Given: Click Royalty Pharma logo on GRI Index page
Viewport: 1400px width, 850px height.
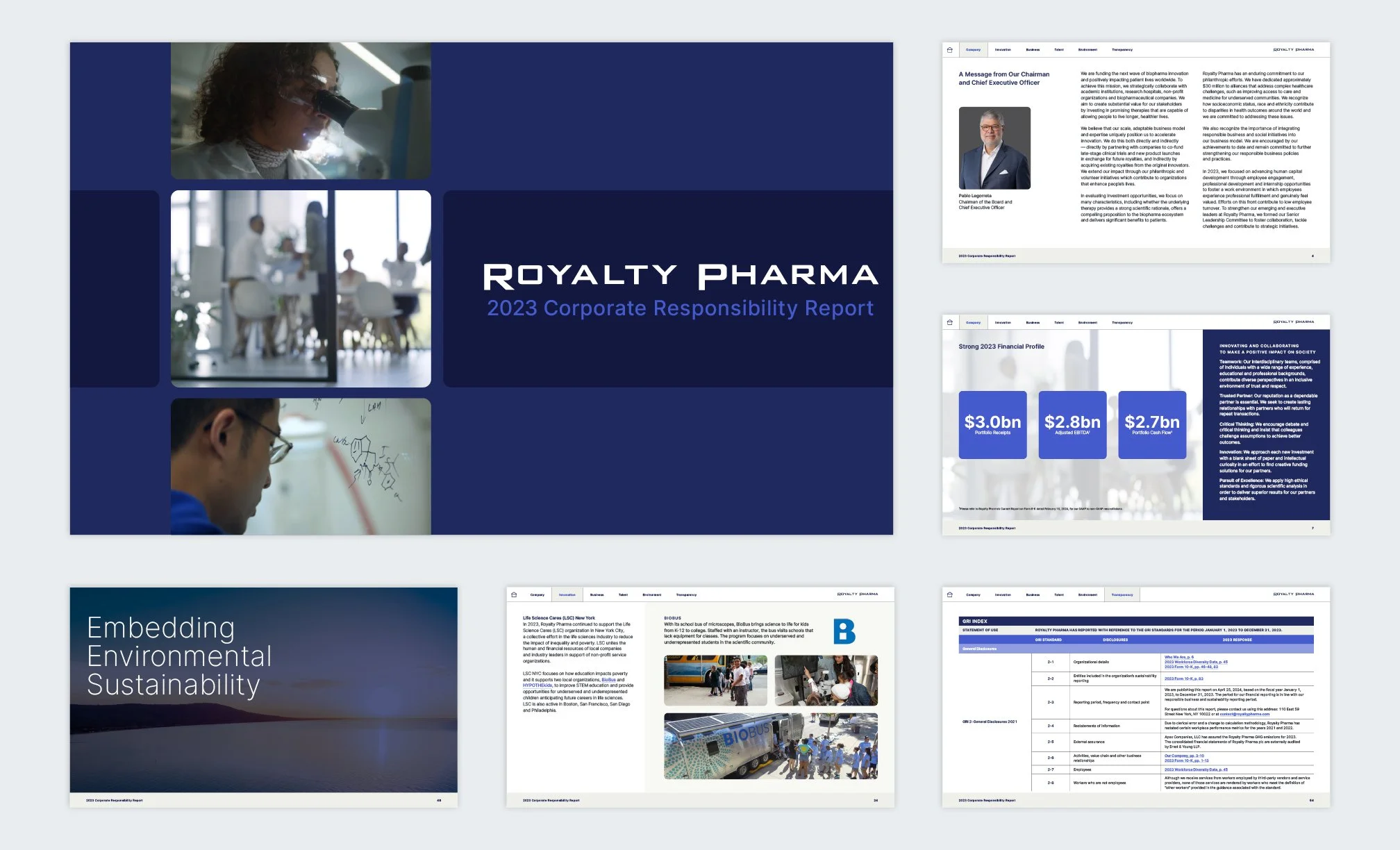Looking at the screenshot, I should coord(1293,594).
